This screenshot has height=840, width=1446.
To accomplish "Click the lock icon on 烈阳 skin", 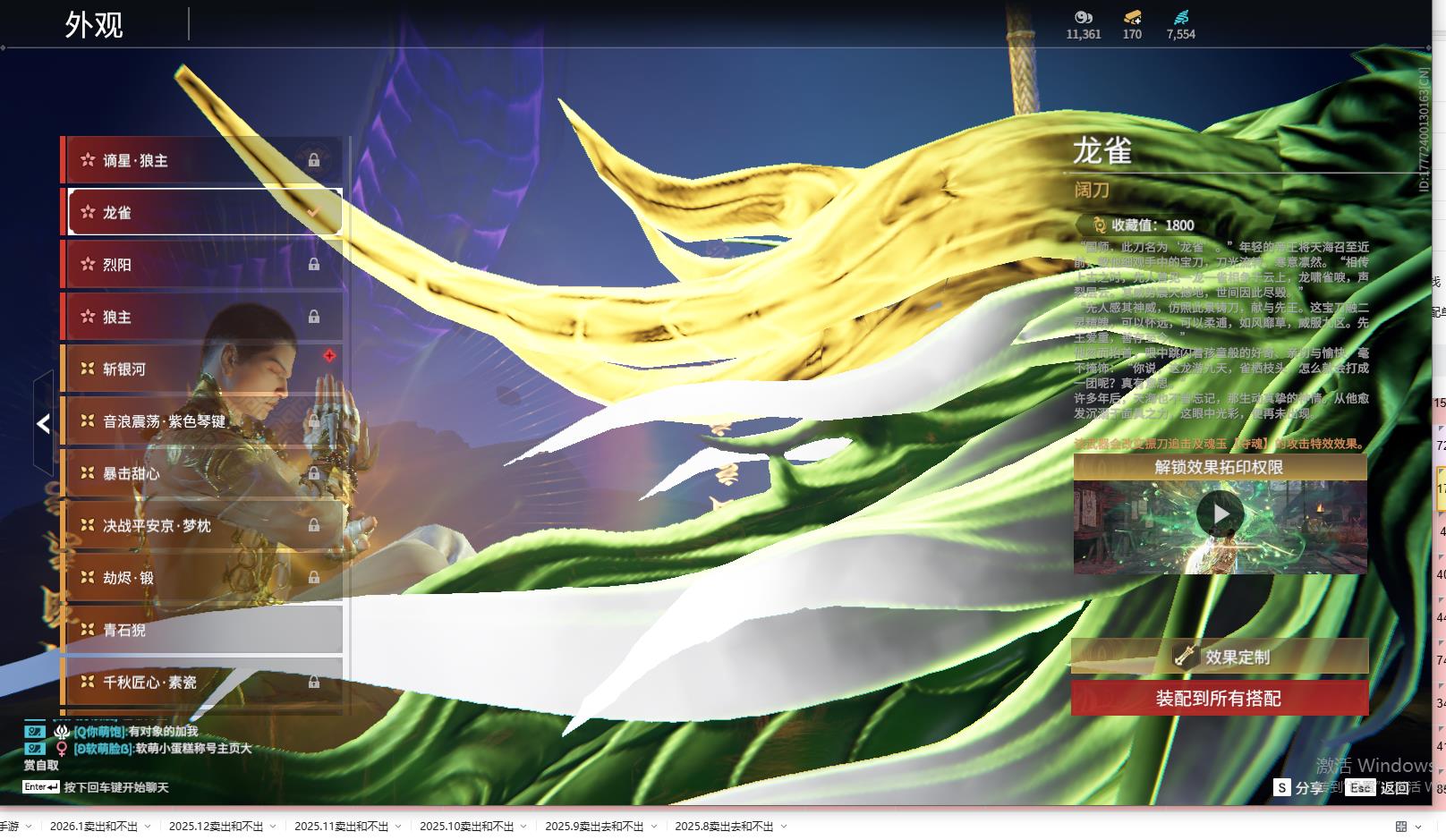I will click(314, 265).
